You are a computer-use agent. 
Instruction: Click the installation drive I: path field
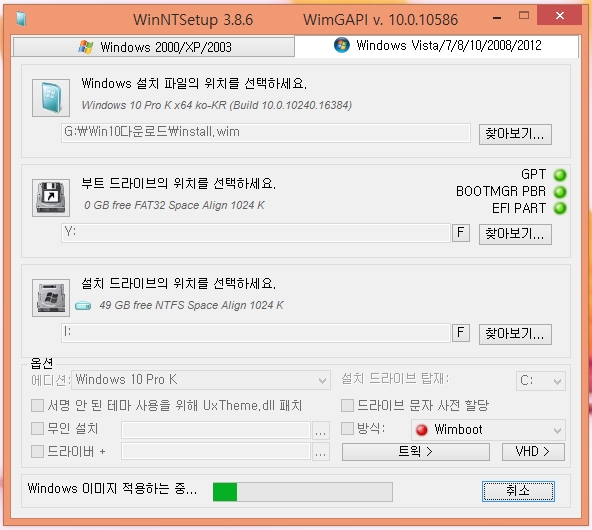point(256,333)
